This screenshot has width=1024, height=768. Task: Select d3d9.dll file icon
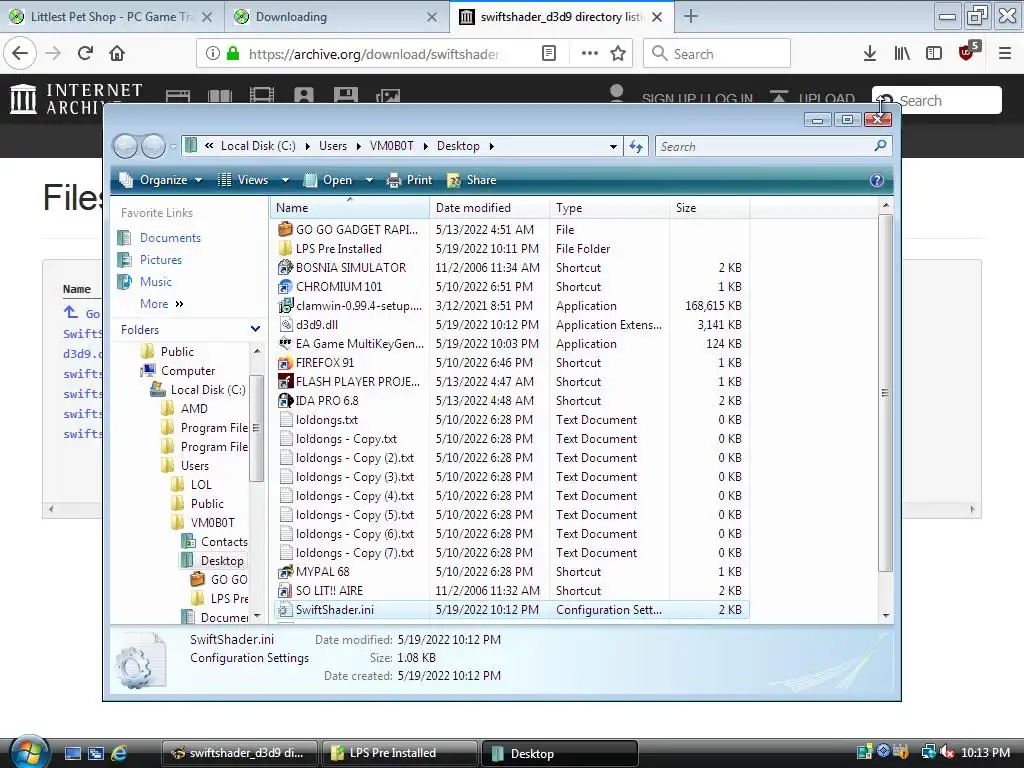coord(285,325)
